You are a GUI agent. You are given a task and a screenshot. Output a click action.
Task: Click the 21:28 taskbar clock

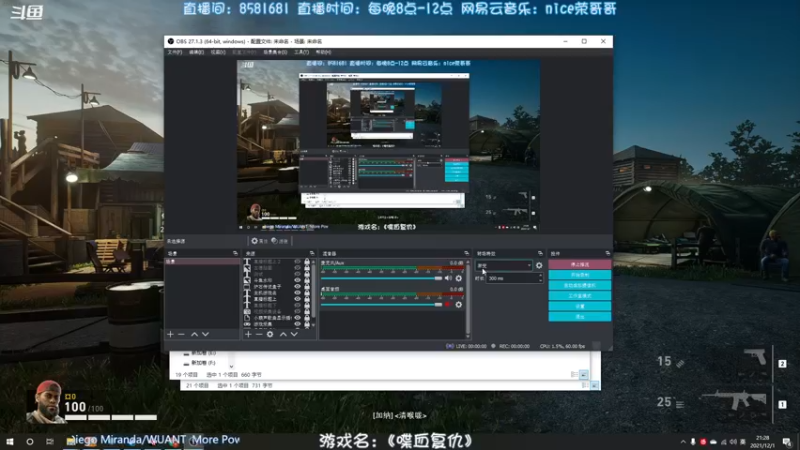point(763,442)
